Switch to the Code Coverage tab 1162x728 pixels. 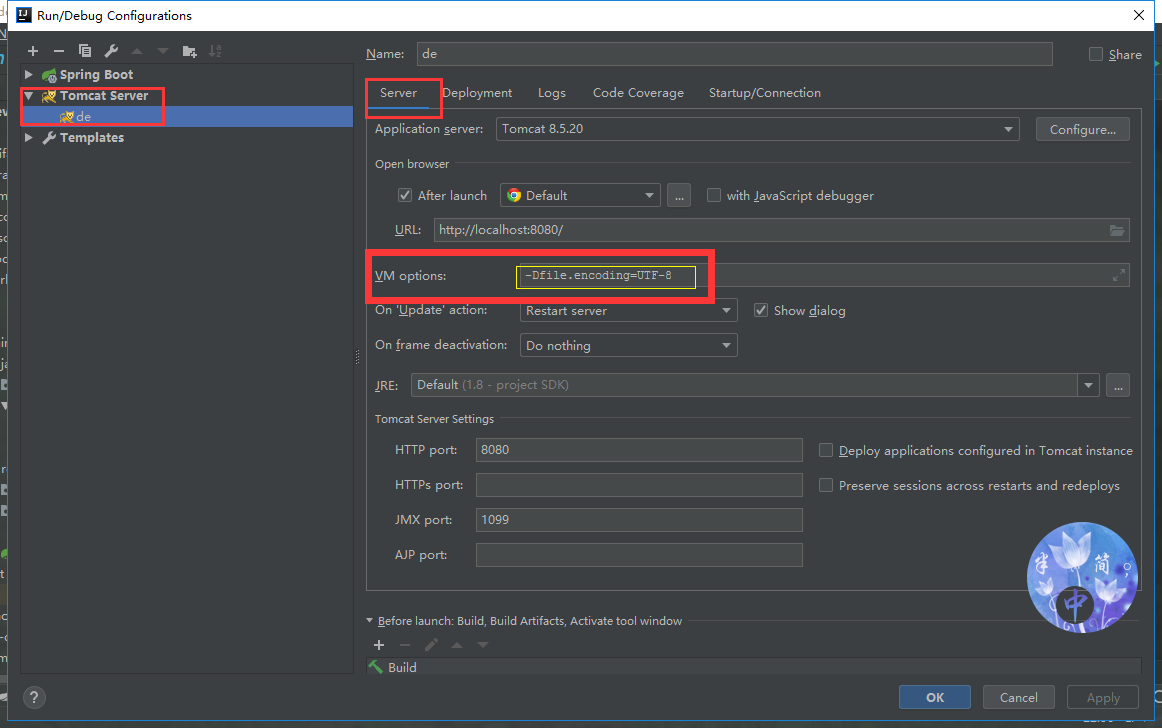tap(638, 93)
